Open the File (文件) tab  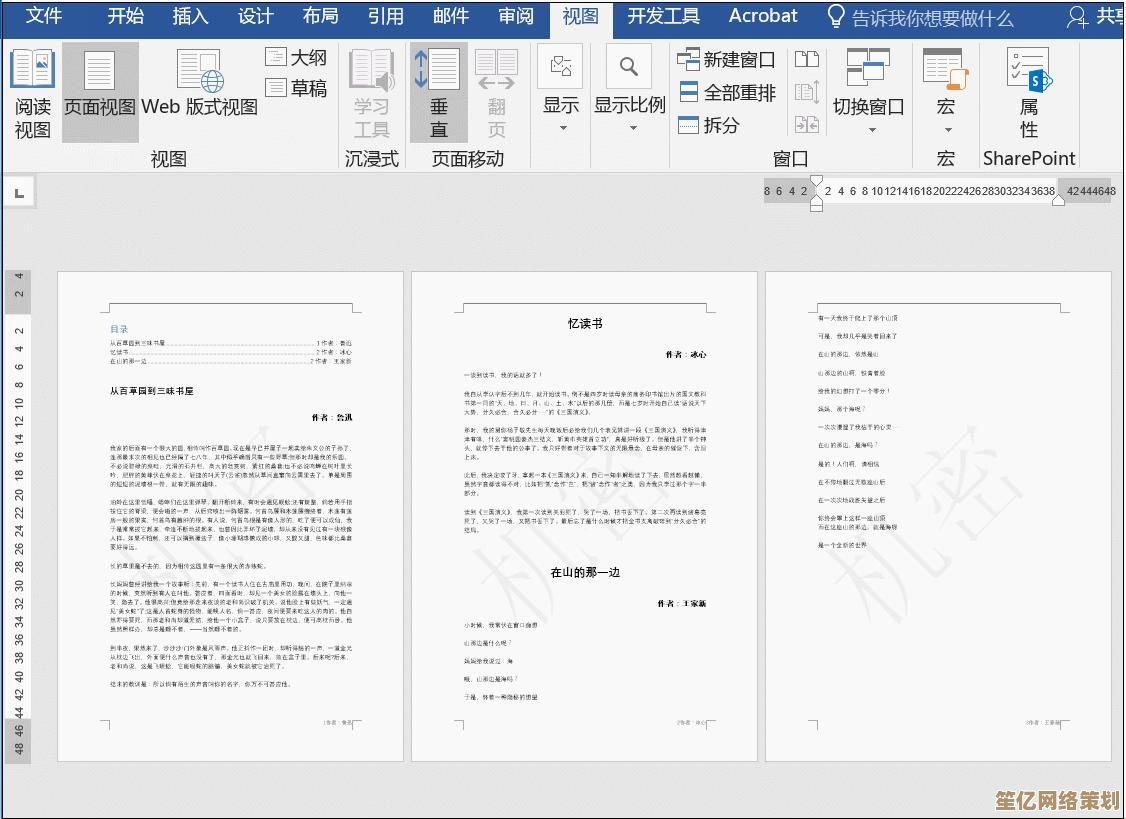tap(44, 16)
